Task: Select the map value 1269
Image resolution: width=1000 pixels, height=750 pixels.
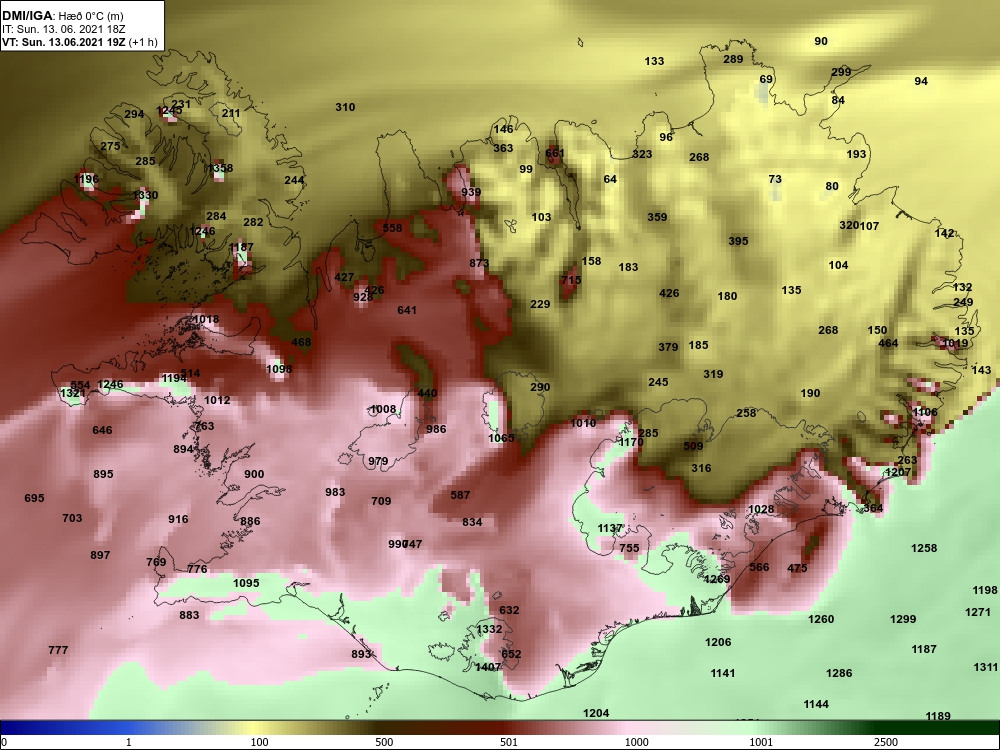Action: 717,579
